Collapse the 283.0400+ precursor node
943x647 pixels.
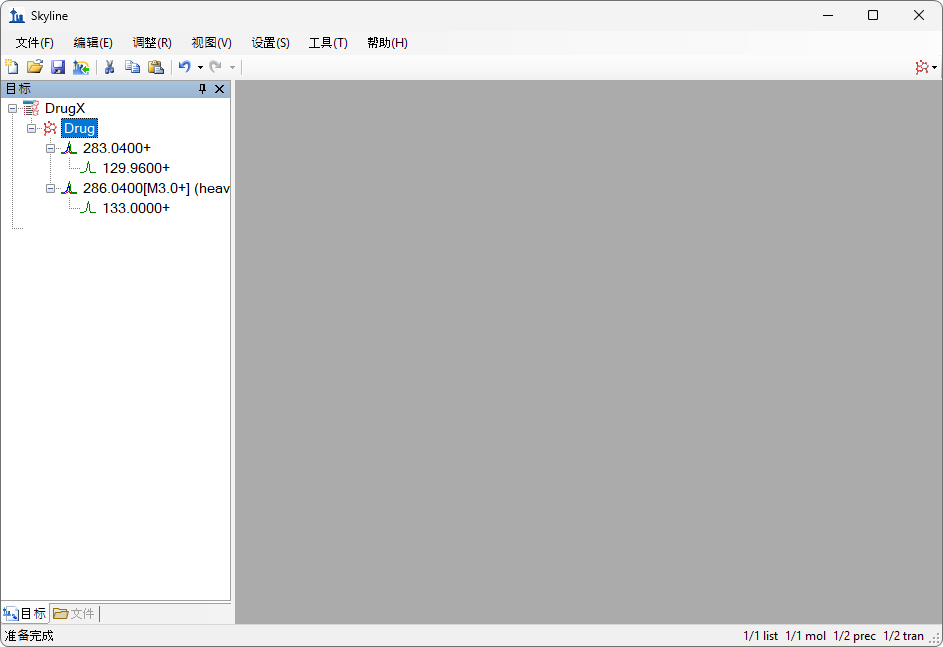tap(50, 148)
